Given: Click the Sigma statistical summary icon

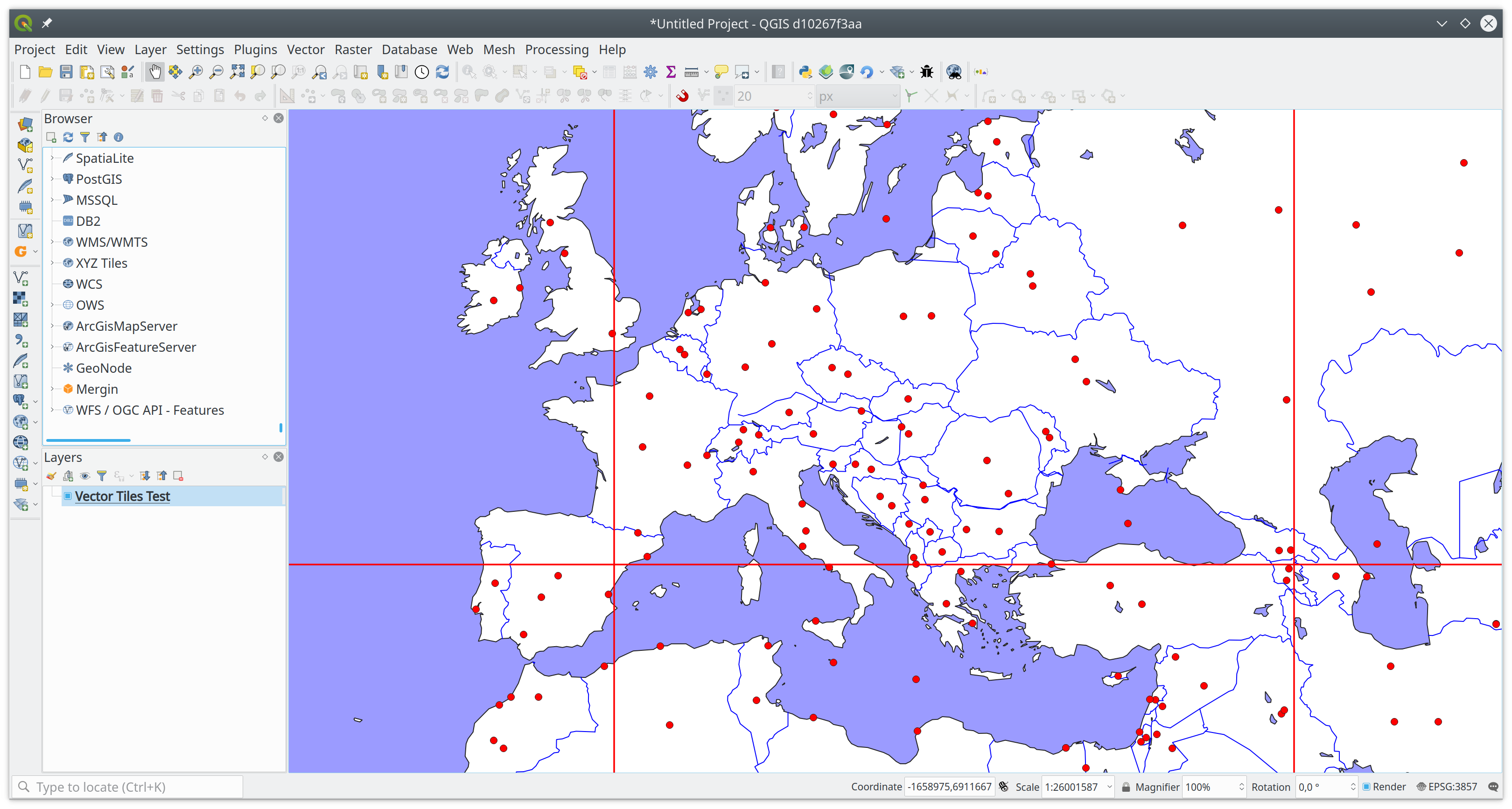Looking at the screenshot, I should (671, 72).
